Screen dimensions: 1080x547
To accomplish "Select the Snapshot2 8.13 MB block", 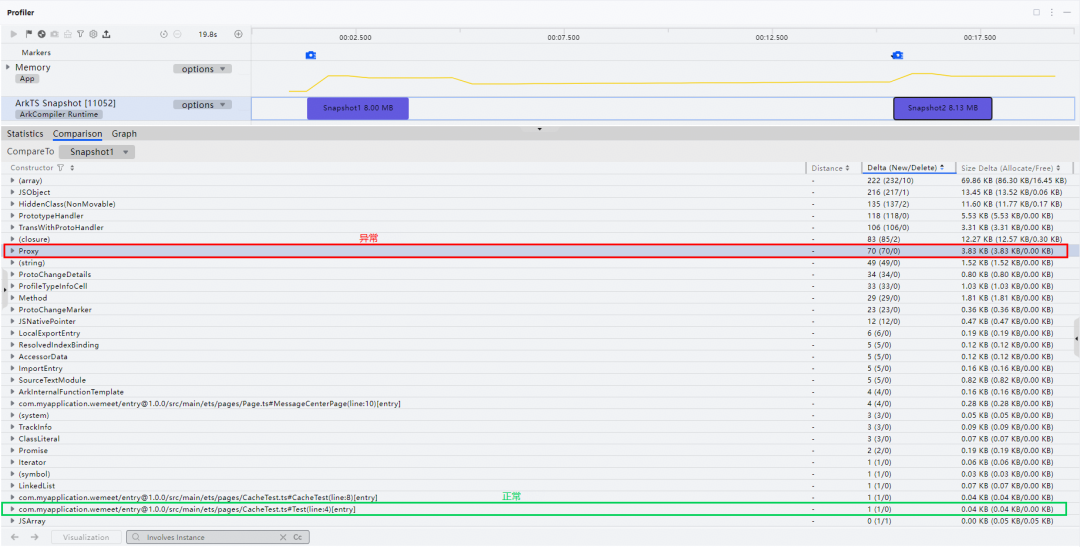I will (943, 108).
